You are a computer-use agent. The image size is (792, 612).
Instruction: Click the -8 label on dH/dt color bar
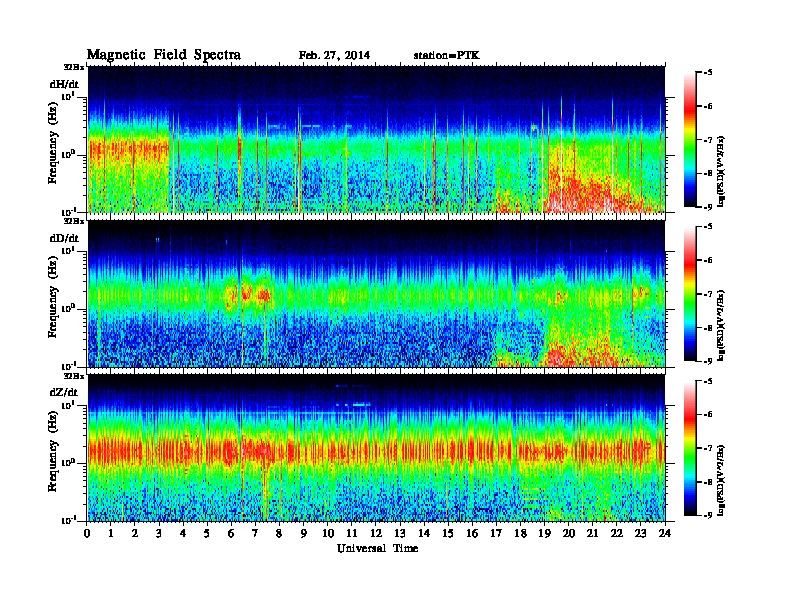pos(708,173)
